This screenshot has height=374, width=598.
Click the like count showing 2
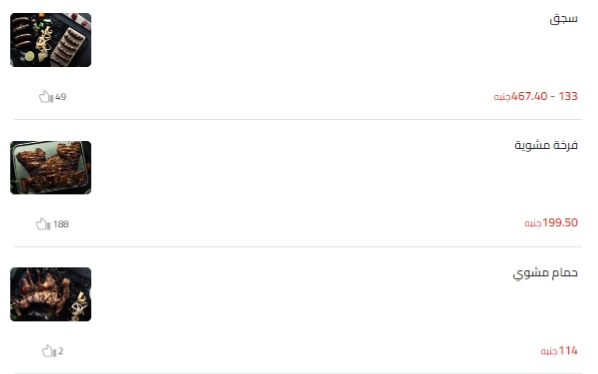point(61,351)
